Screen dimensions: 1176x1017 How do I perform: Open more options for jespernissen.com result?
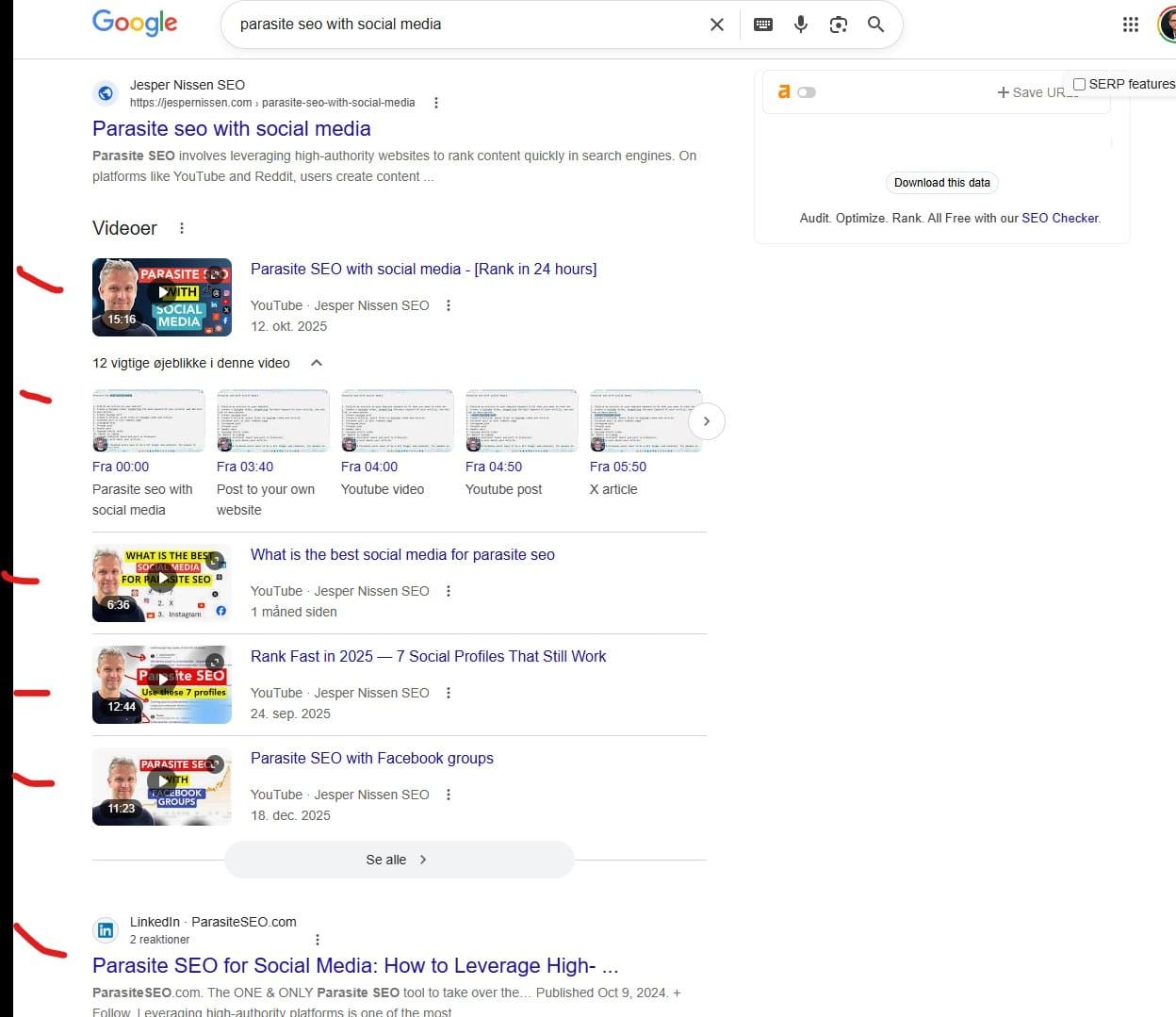click(x=435, y=103)
